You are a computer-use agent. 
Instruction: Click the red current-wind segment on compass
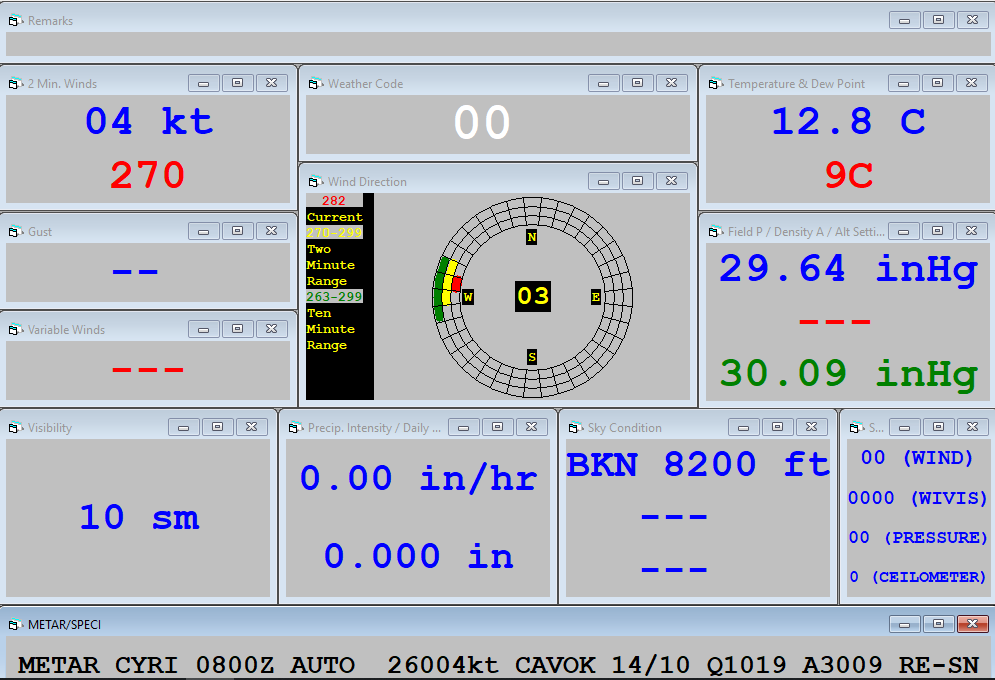tap(456, 284)
